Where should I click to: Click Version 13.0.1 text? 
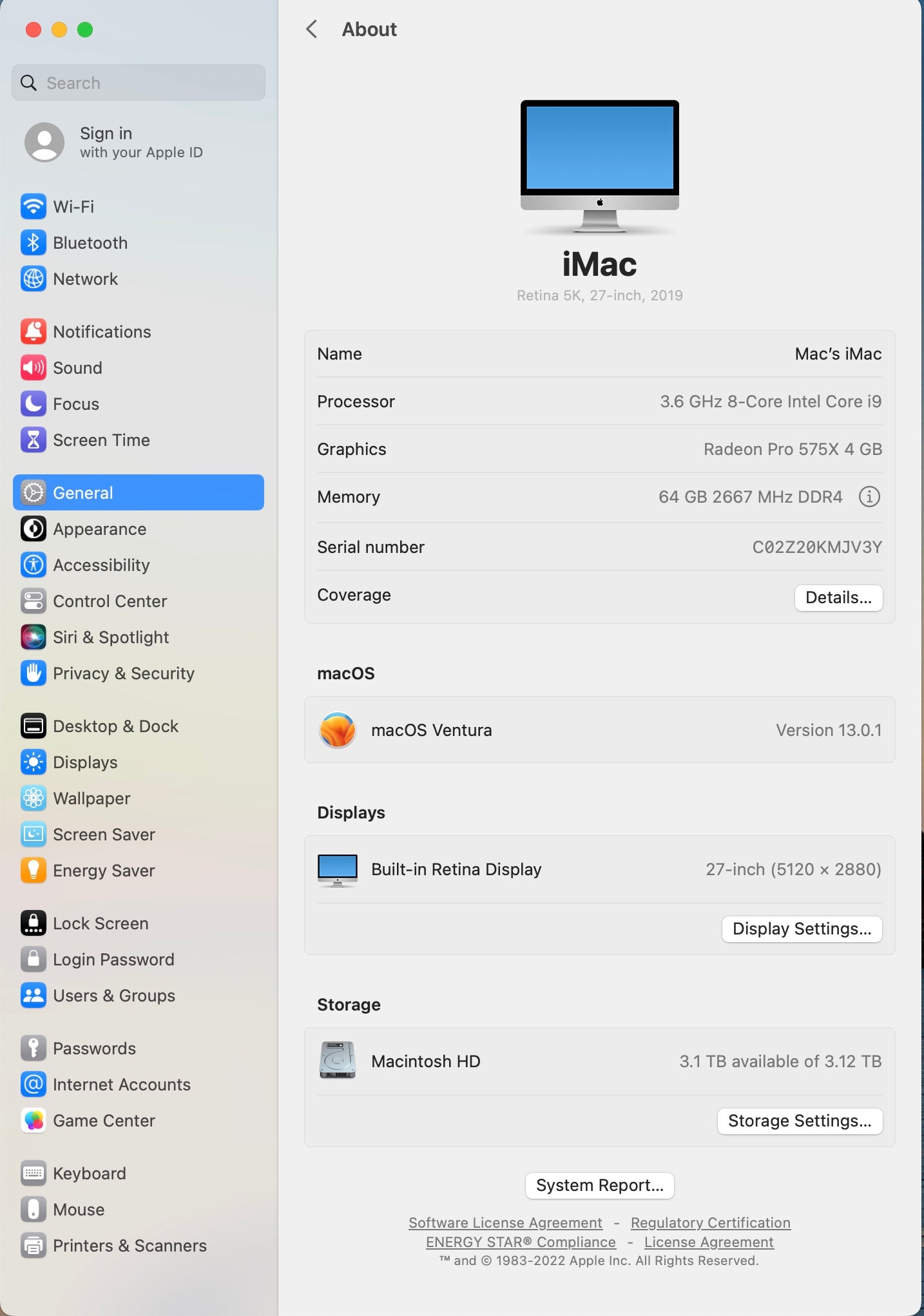coord(829,730)
